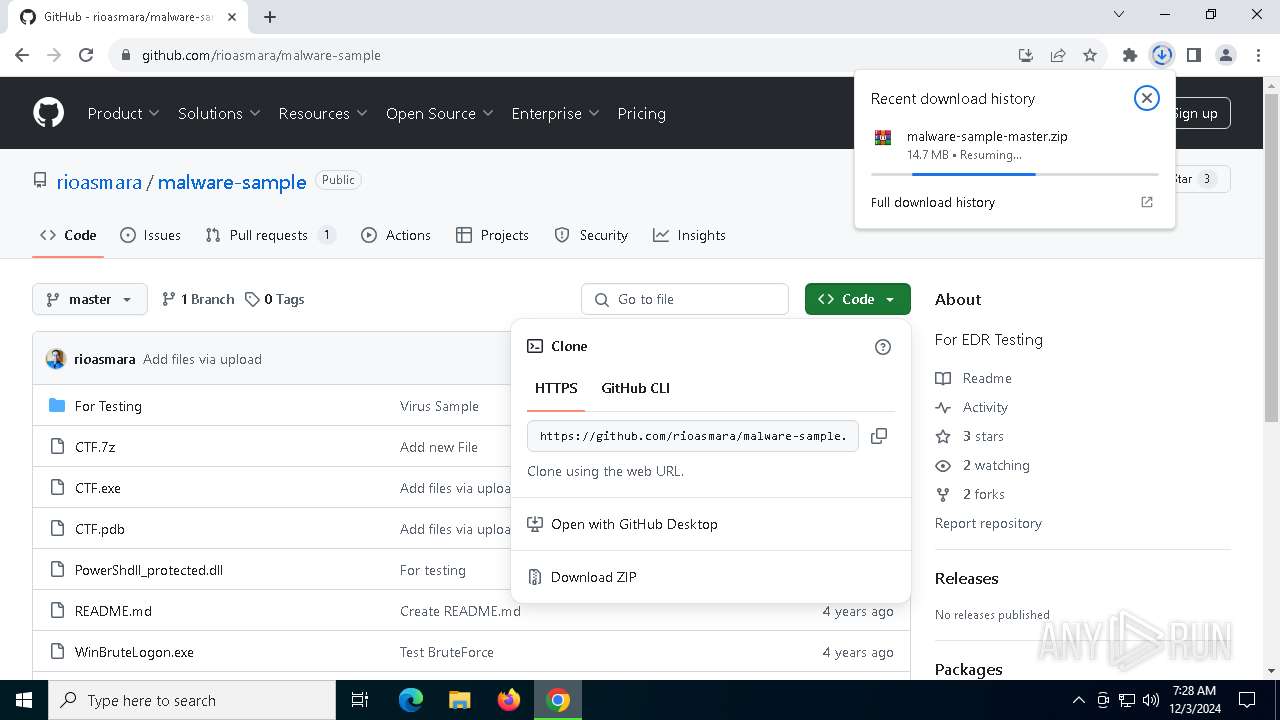Go back to previous page
1280x720 pixels.
click(x=22, y=55)
